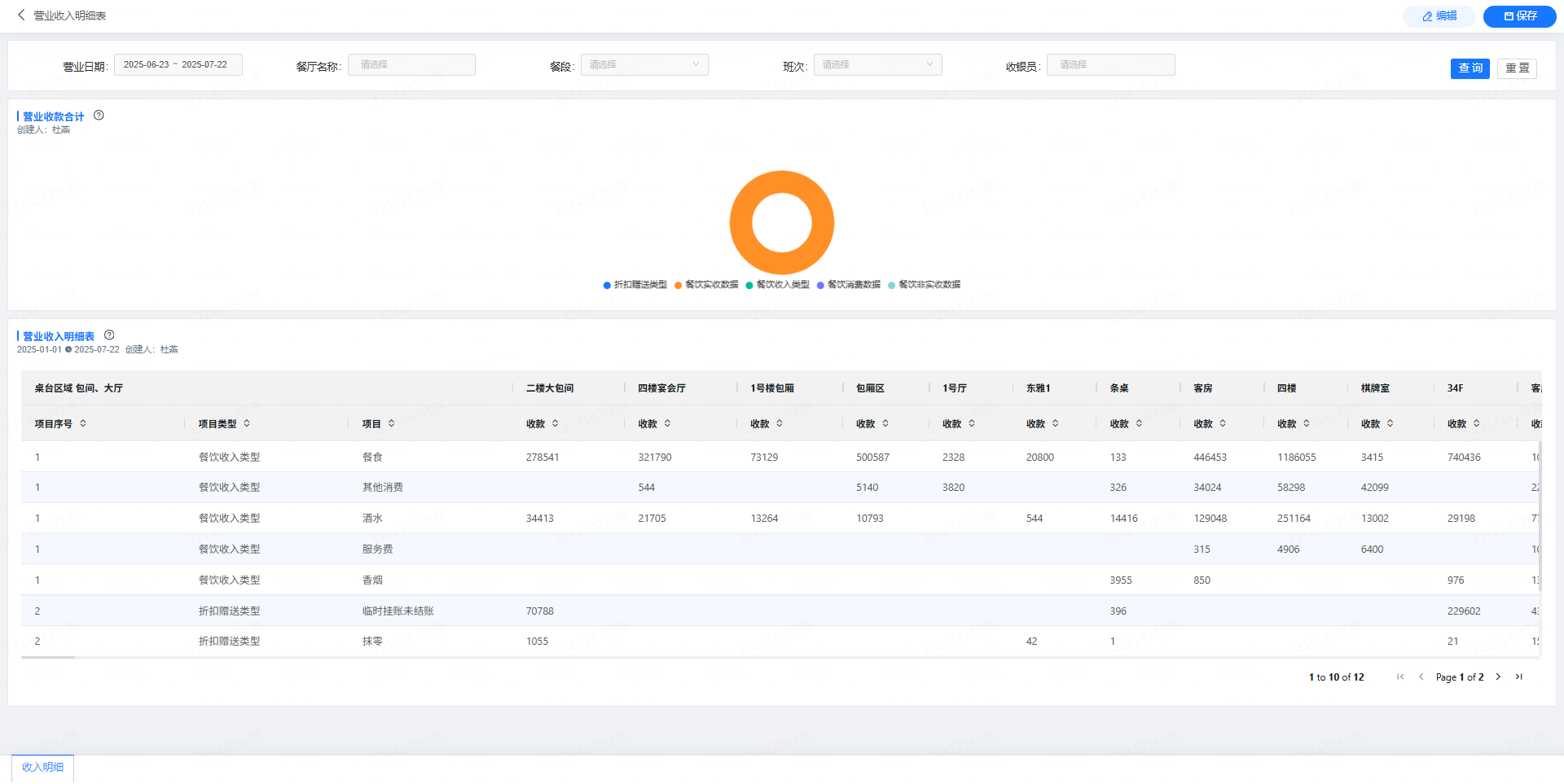
Task: Toggle 餐饮实收数据 legend item
Action: point(706,285)
